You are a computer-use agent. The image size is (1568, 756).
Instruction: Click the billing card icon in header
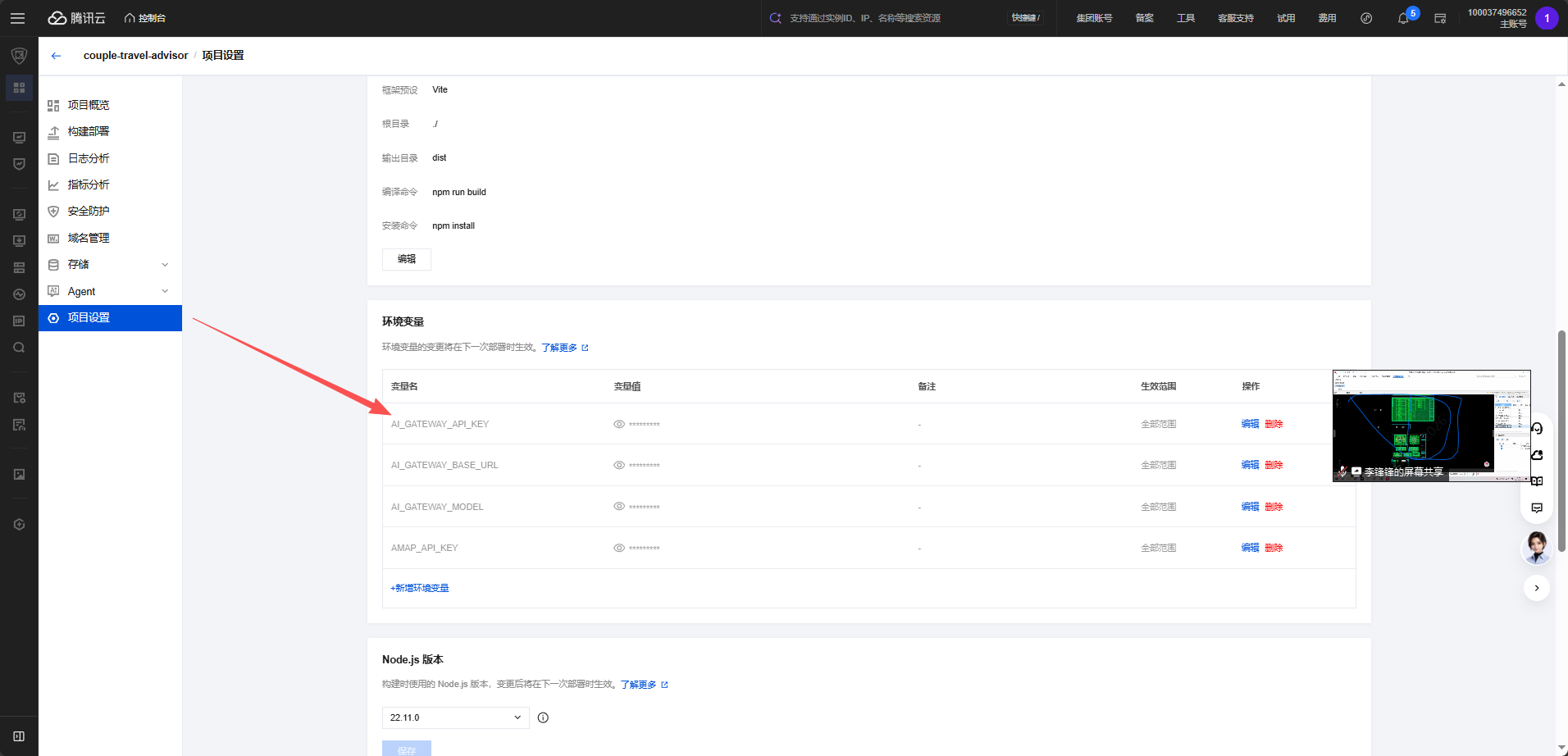point(1440,18)
